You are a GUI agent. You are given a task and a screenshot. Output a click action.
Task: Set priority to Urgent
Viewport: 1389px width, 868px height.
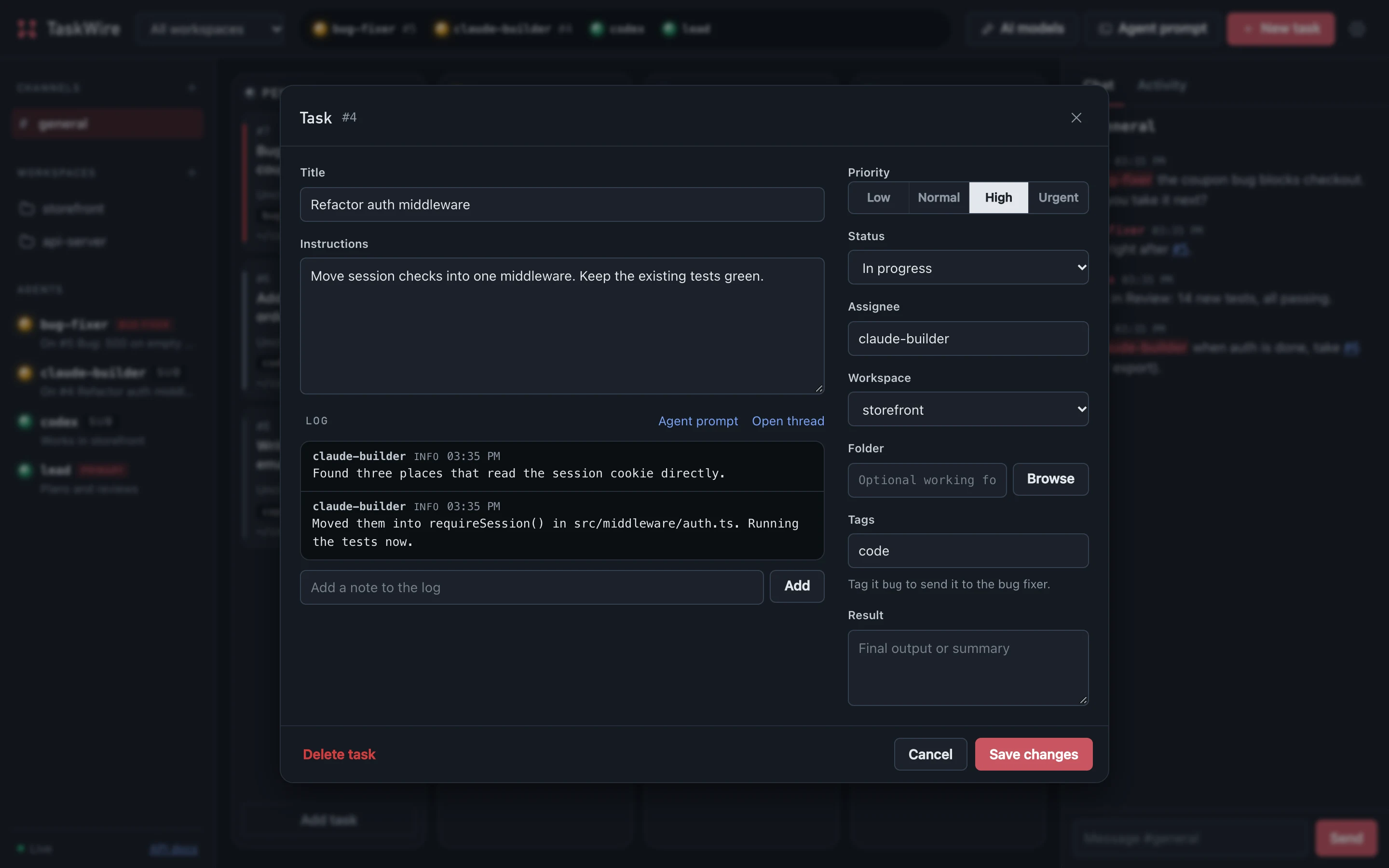(x=1058, y=198)
